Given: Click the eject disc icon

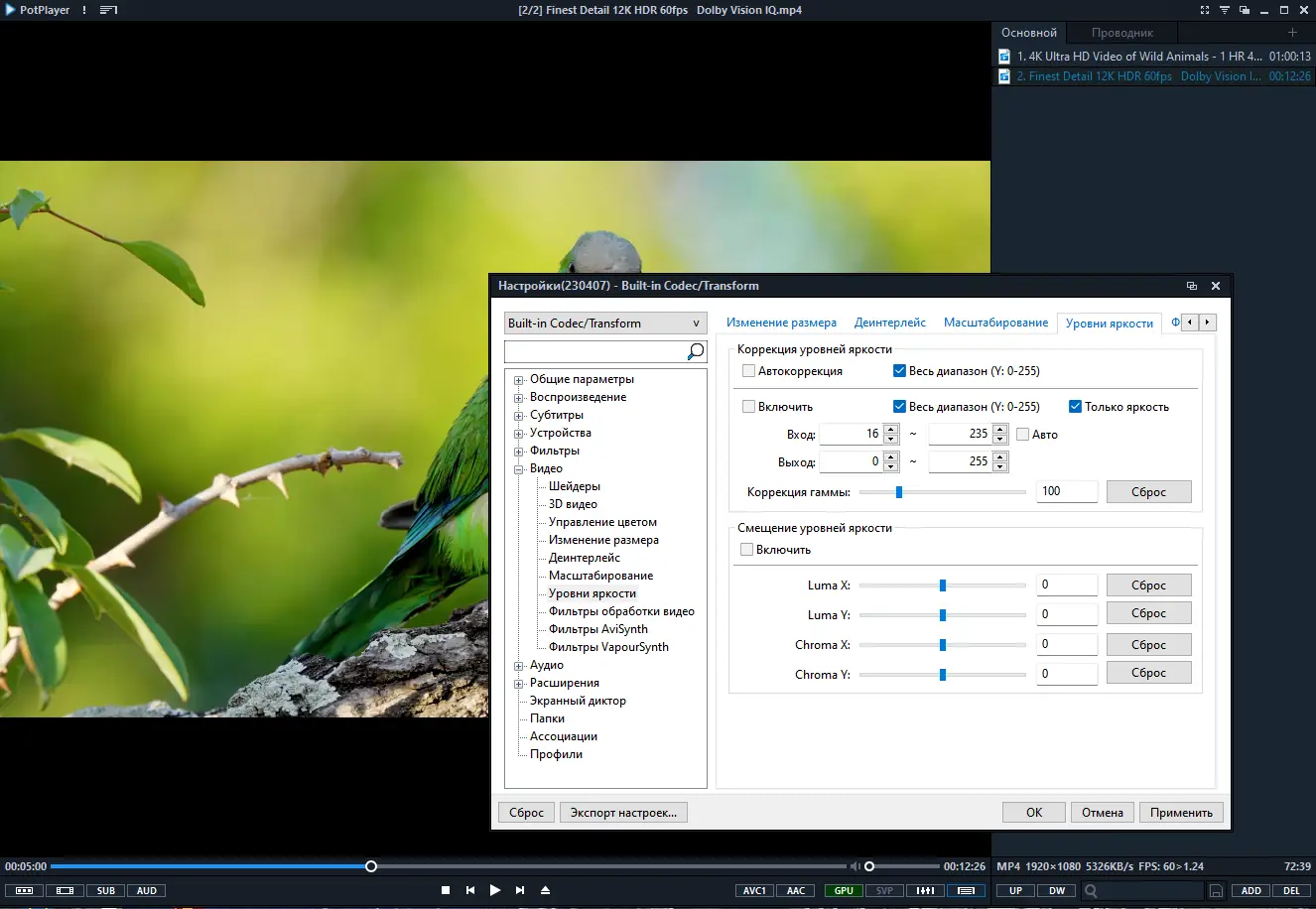Looking at the screenshot, I should point(545,890).
